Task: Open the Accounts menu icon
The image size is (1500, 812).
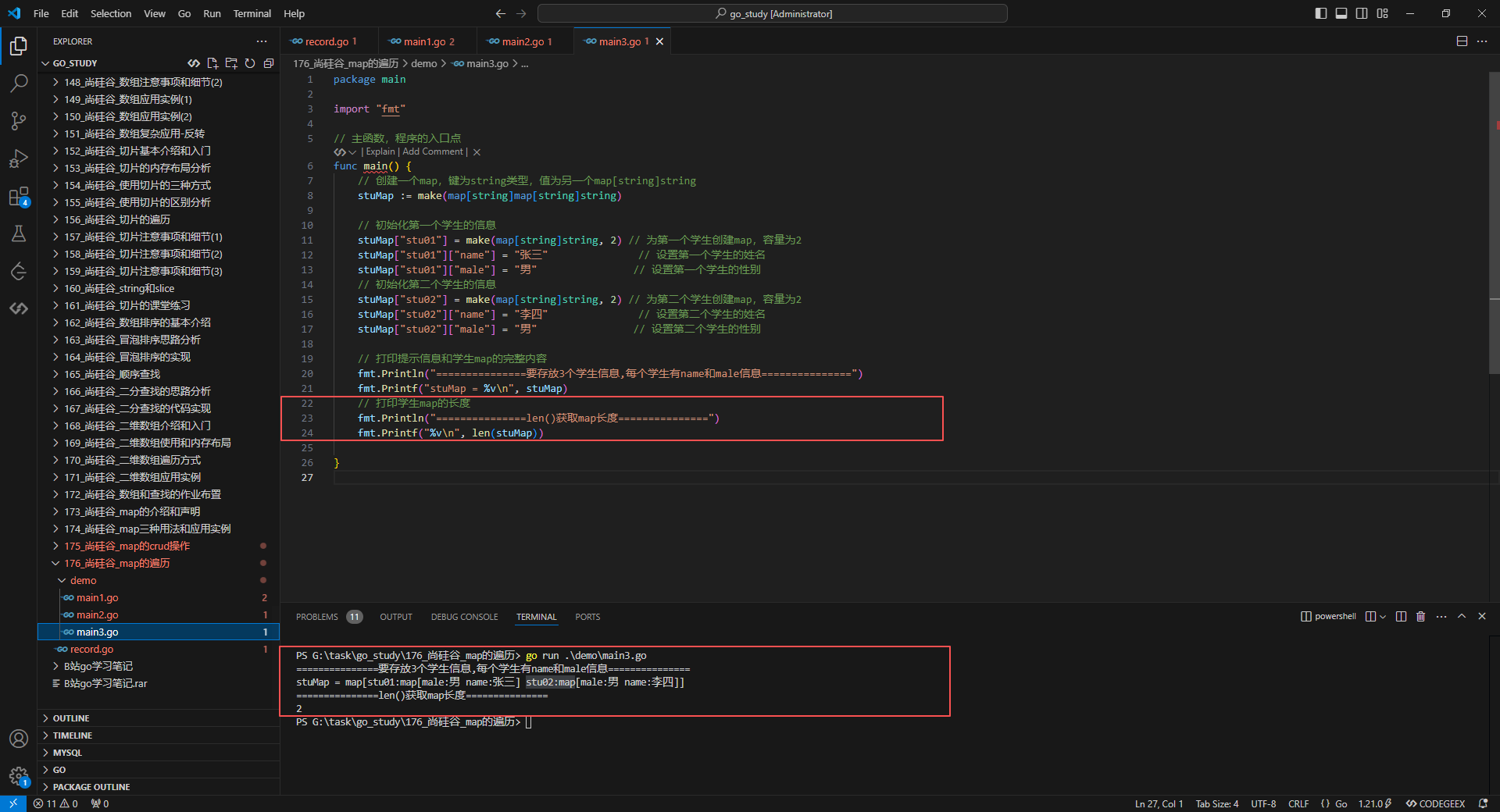Action: [19, 739]
